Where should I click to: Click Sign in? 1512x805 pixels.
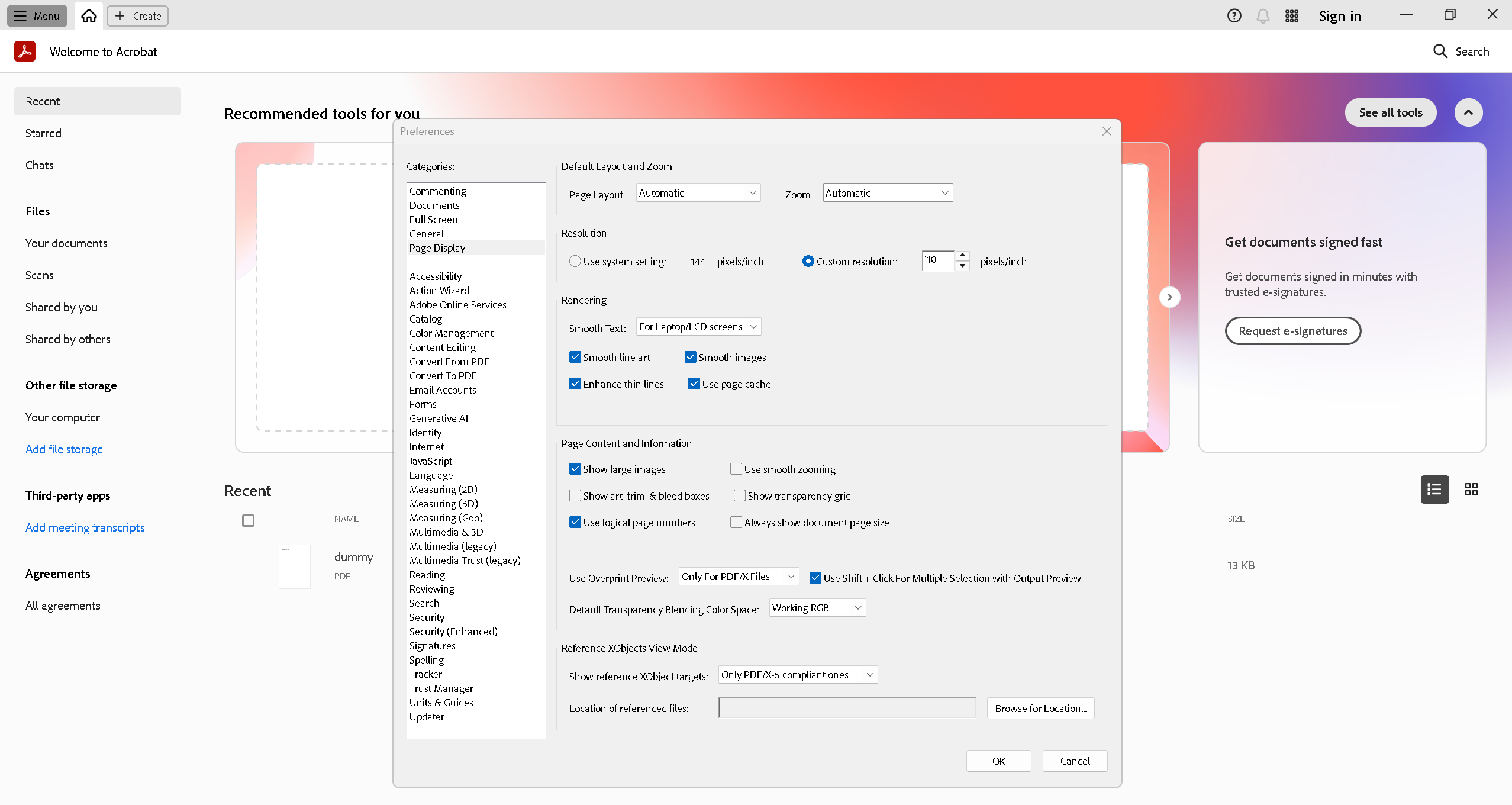pyautogui.click(x=1340, y=16)
